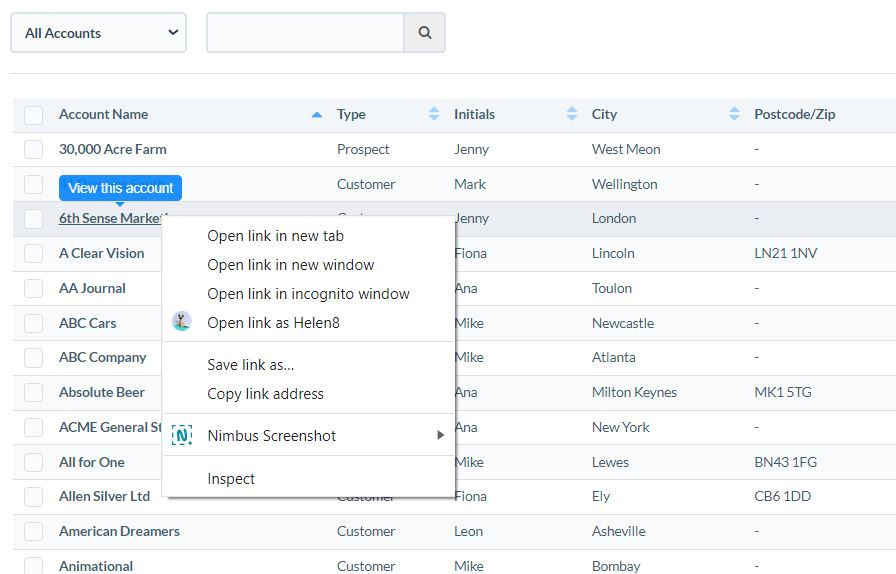Sort by Account Name column header

103,114
